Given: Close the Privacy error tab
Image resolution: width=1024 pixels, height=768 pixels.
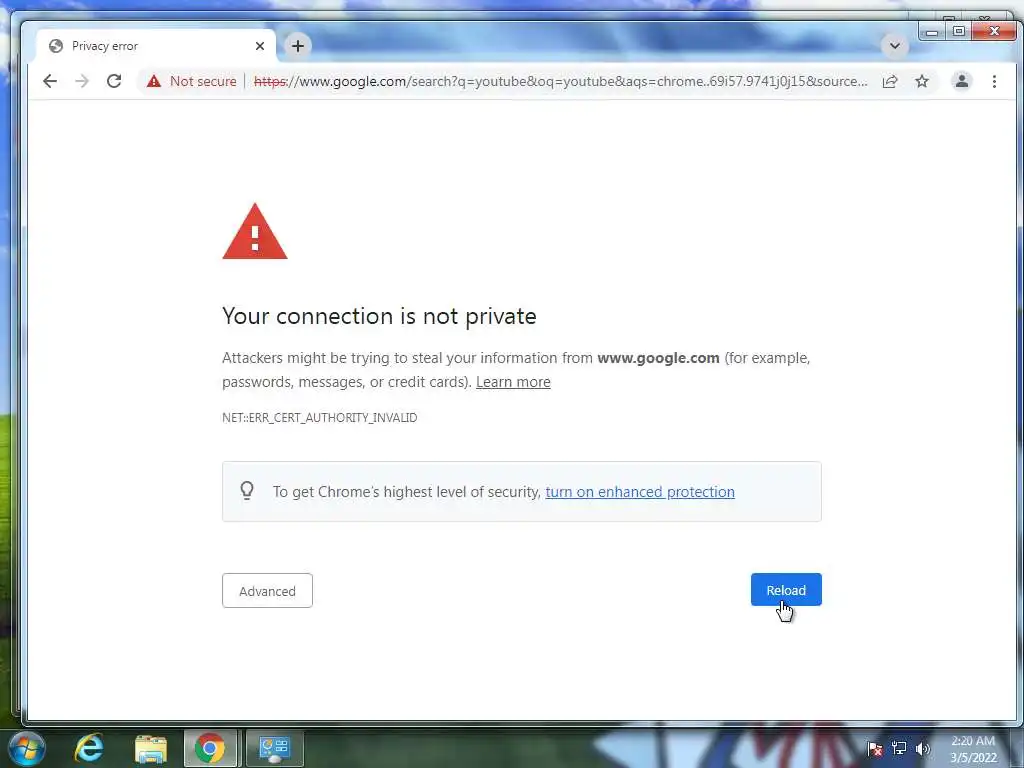Looking at the screenshot, I should point(260,46).
